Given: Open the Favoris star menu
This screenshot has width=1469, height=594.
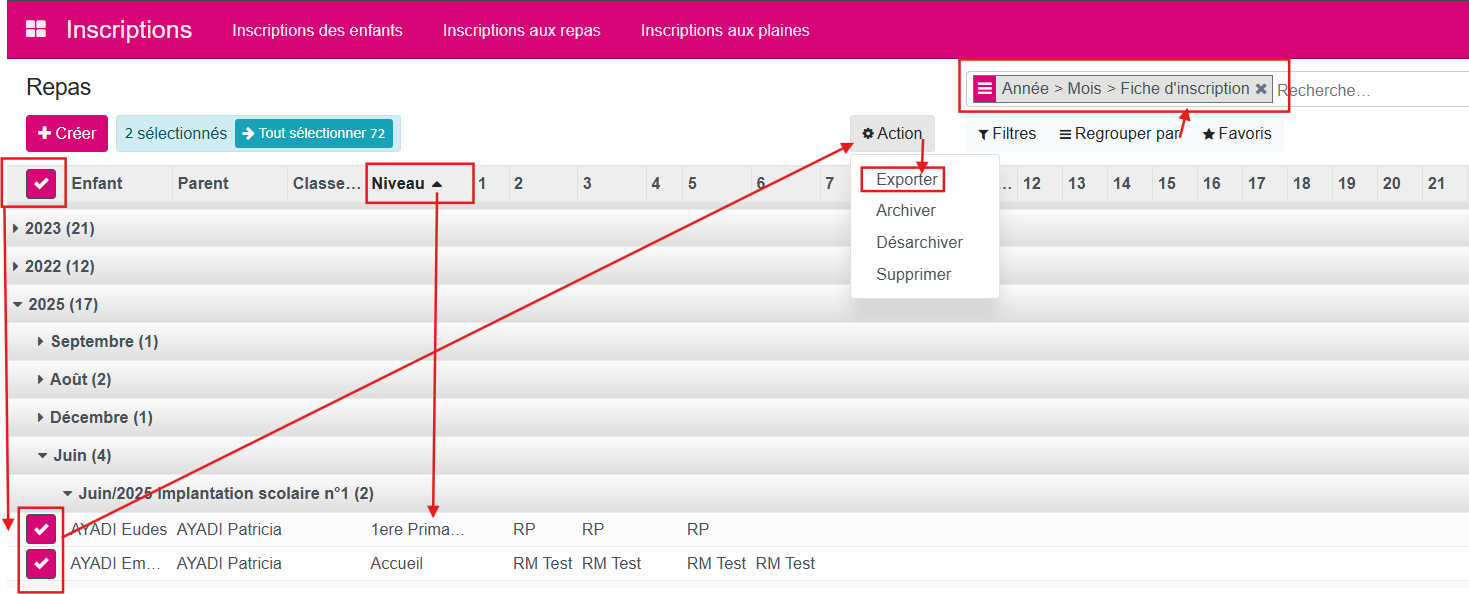Looking at the screenshot, I should pos(1237,134).
